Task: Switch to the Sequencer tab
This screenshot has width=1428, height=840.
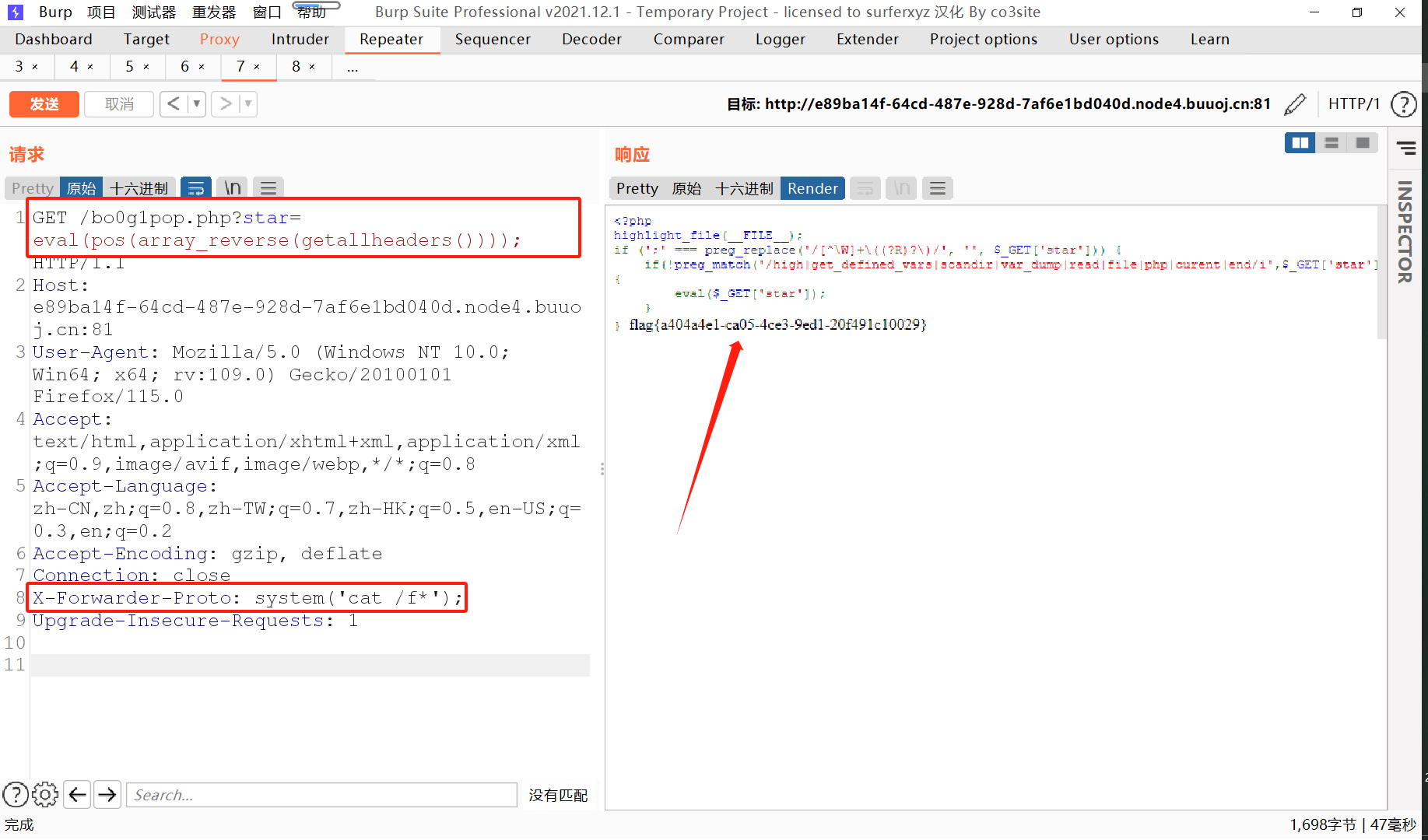Action: pyautogui.click(x=493, y=39)
